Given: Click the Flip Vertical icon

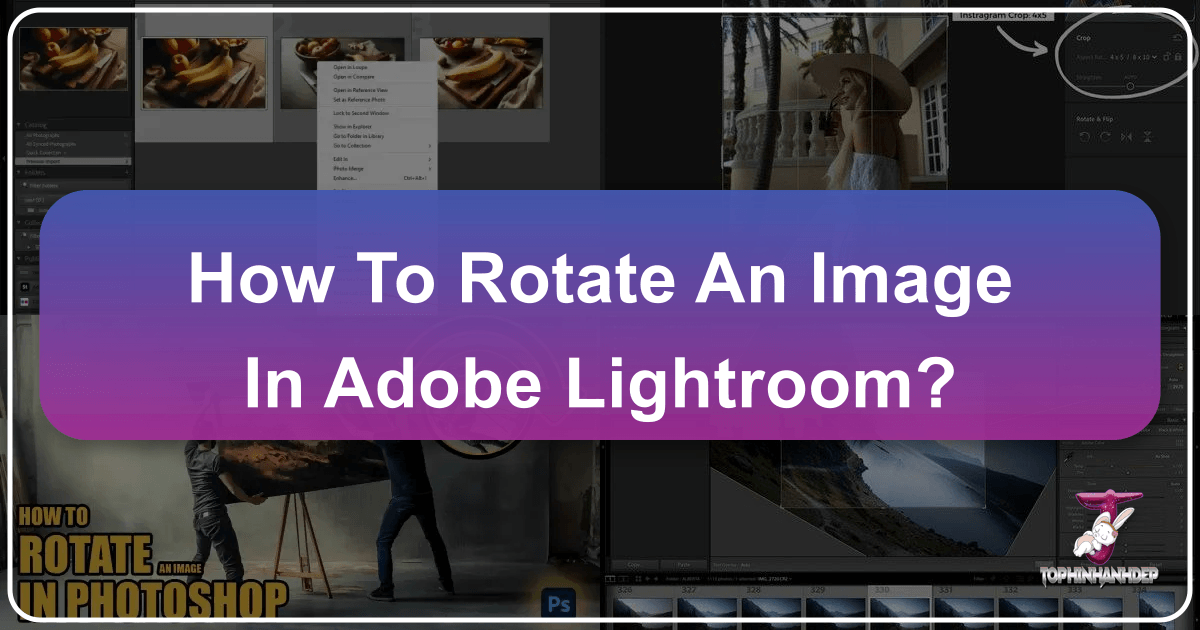Looking at the screenshot, I should click(x=1148, y=135).
